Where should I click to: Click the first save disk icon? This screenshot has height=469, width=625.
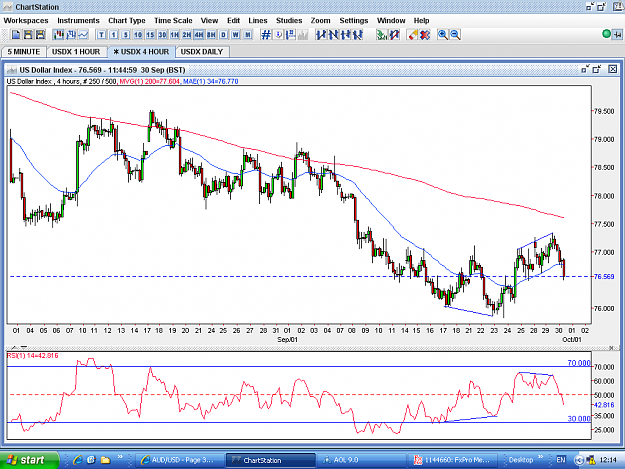coord(28,35)
